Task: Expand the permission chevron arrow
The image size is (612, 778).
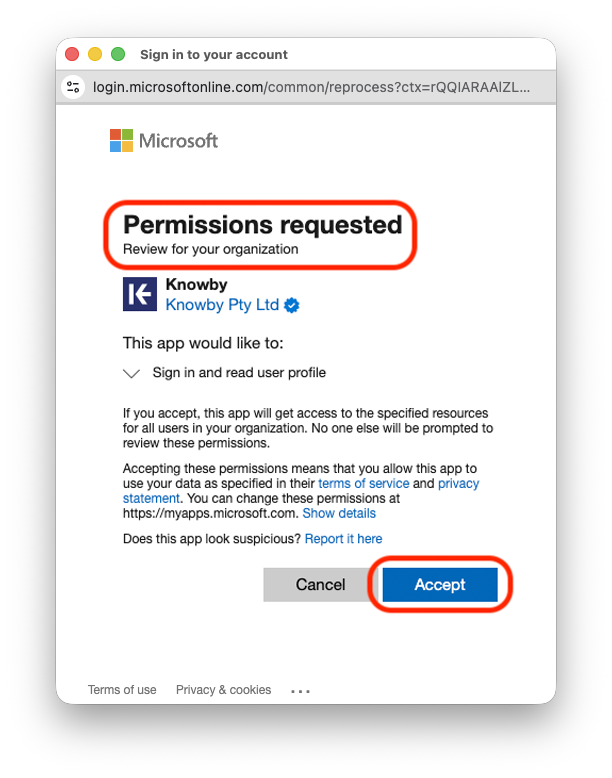Action: click(x=132, y=373)
